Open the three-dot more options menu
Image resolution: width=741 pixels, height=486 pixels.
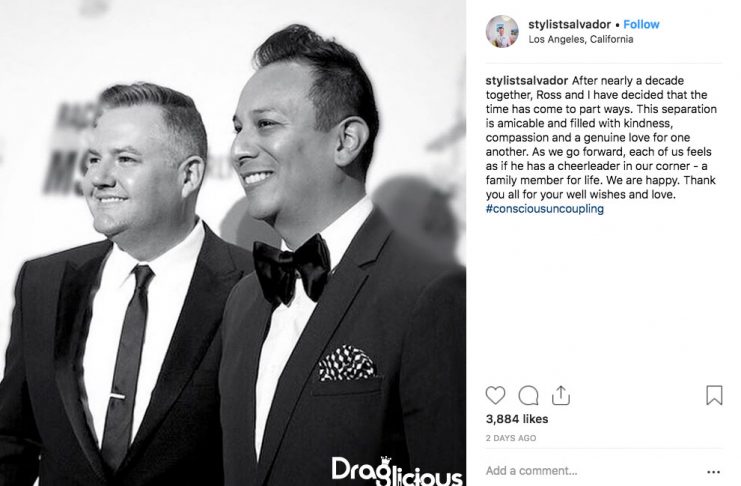tap(713, 471)
